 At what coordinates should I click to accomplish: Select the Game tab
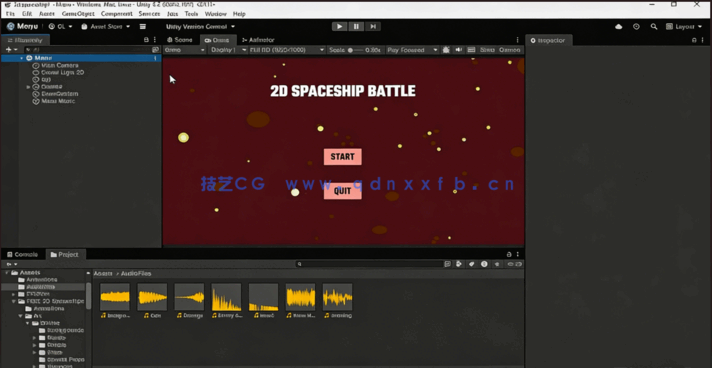click(x=217, y=40)
